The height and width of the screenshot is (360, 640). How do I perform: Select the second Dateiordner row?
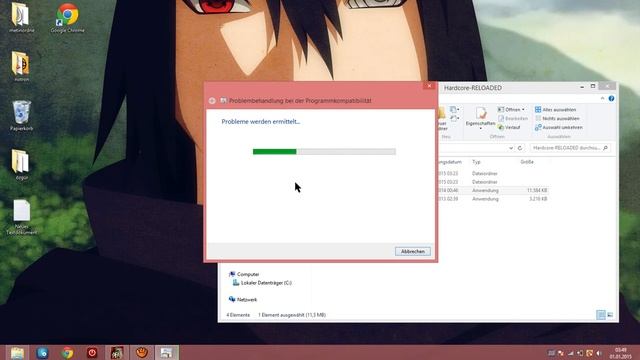[493, 182]
